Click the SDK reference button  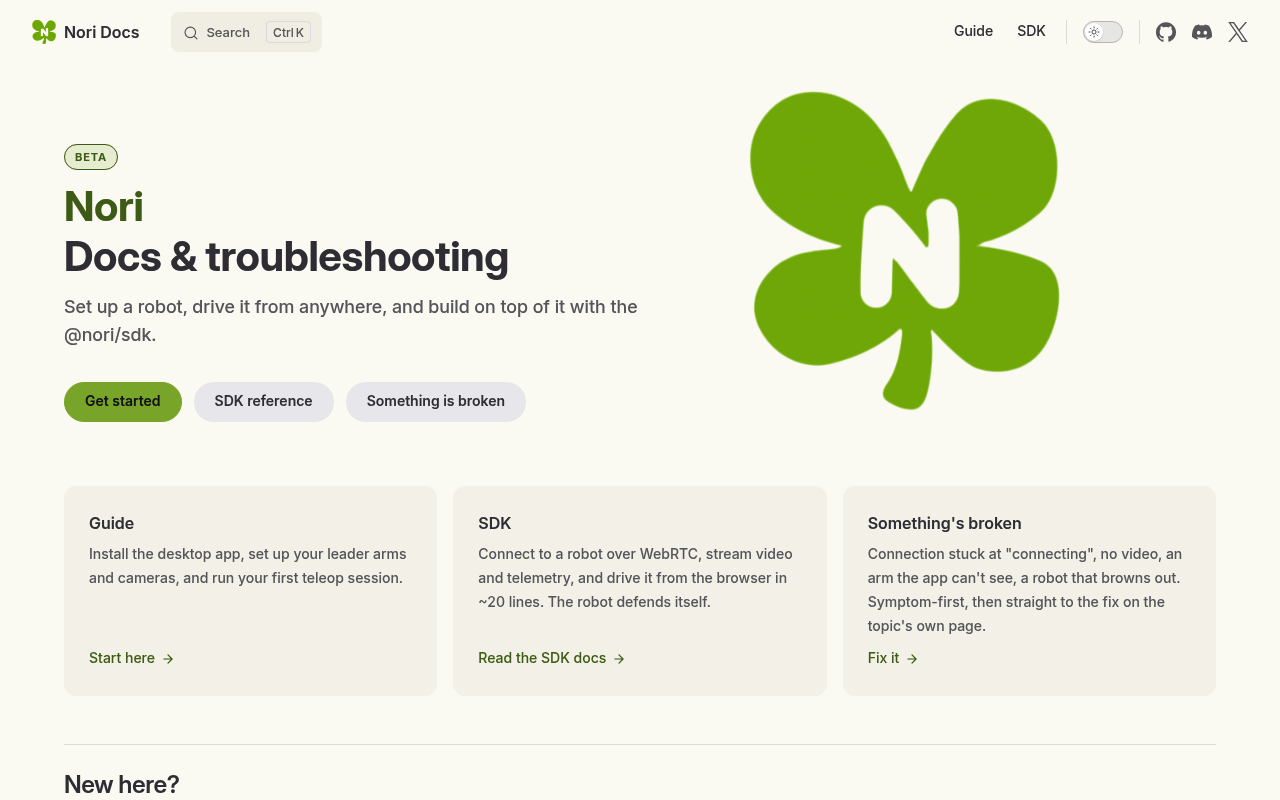click(264, 402)
